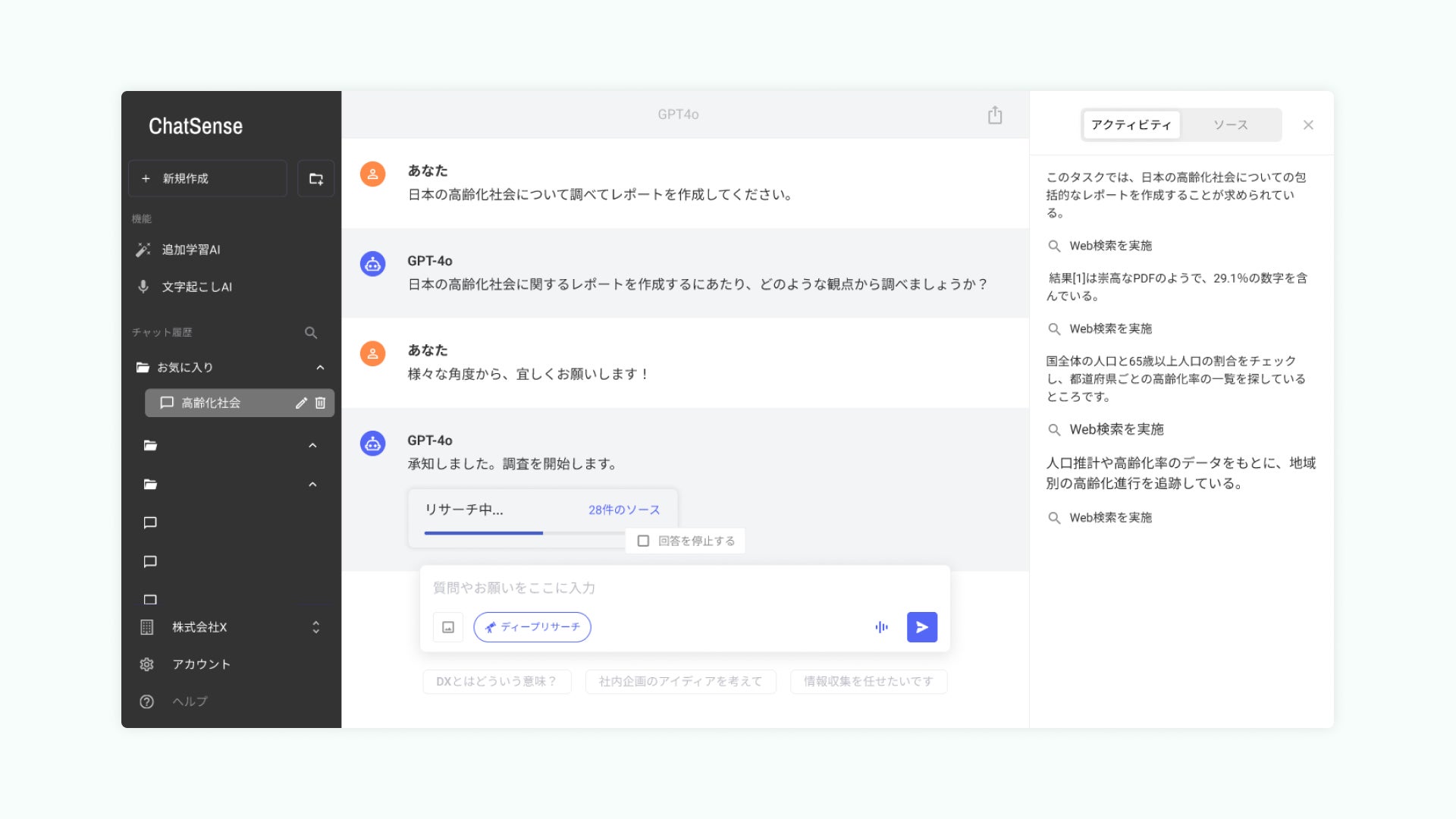
Task: Click the voice input waveform icon
Action: [881, 627]
